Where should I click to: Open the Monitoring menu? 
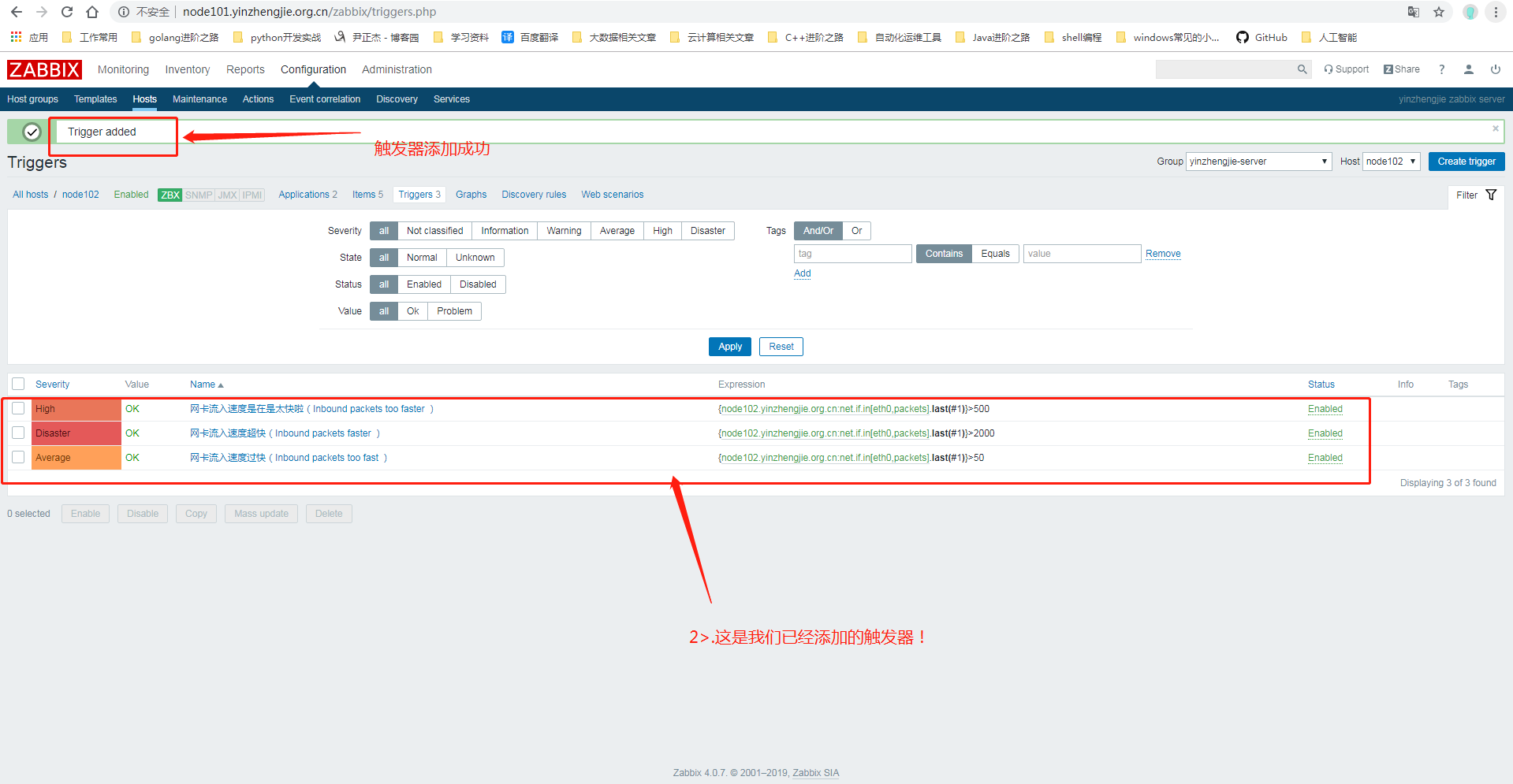pos(123,69)
